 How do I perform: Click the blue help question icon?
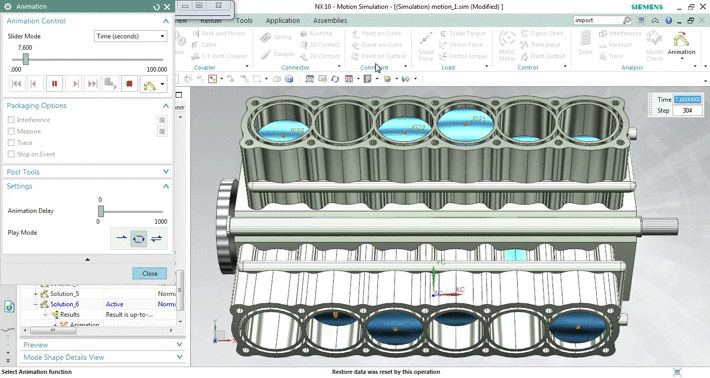pos(668,20)
